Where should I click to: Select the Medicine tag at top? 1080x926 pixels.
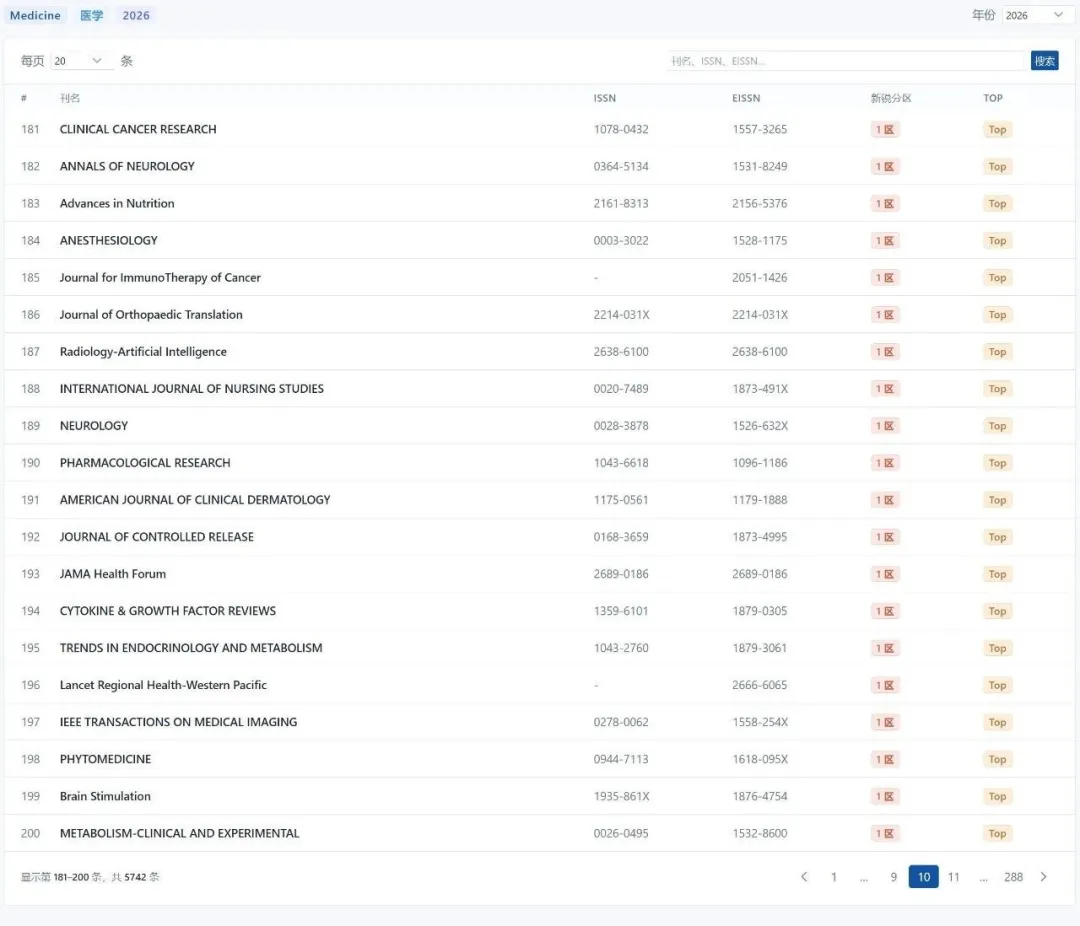coord(35,15)
